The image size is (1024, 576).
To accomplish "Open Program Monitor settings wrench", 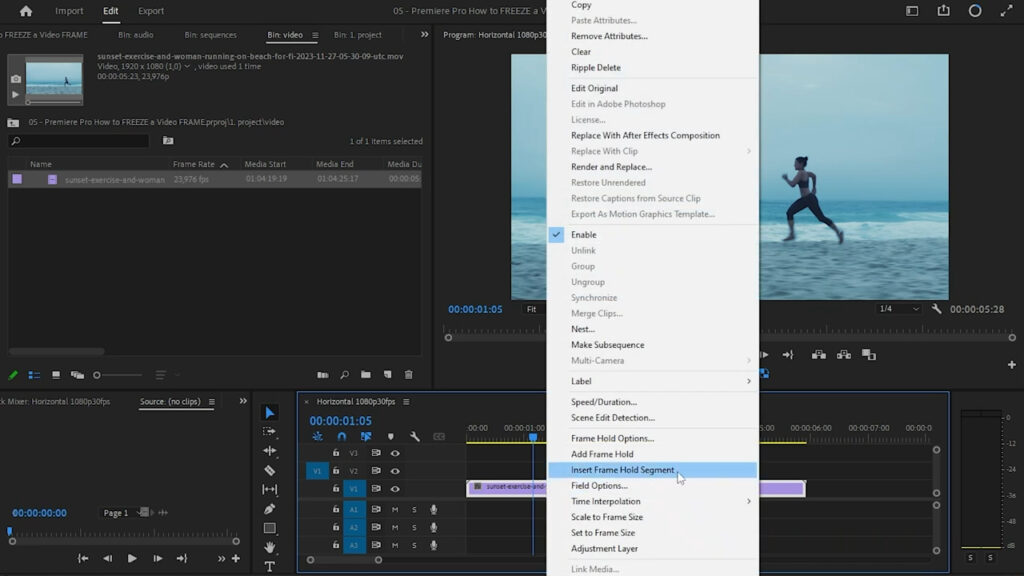I will click(936, 309).
